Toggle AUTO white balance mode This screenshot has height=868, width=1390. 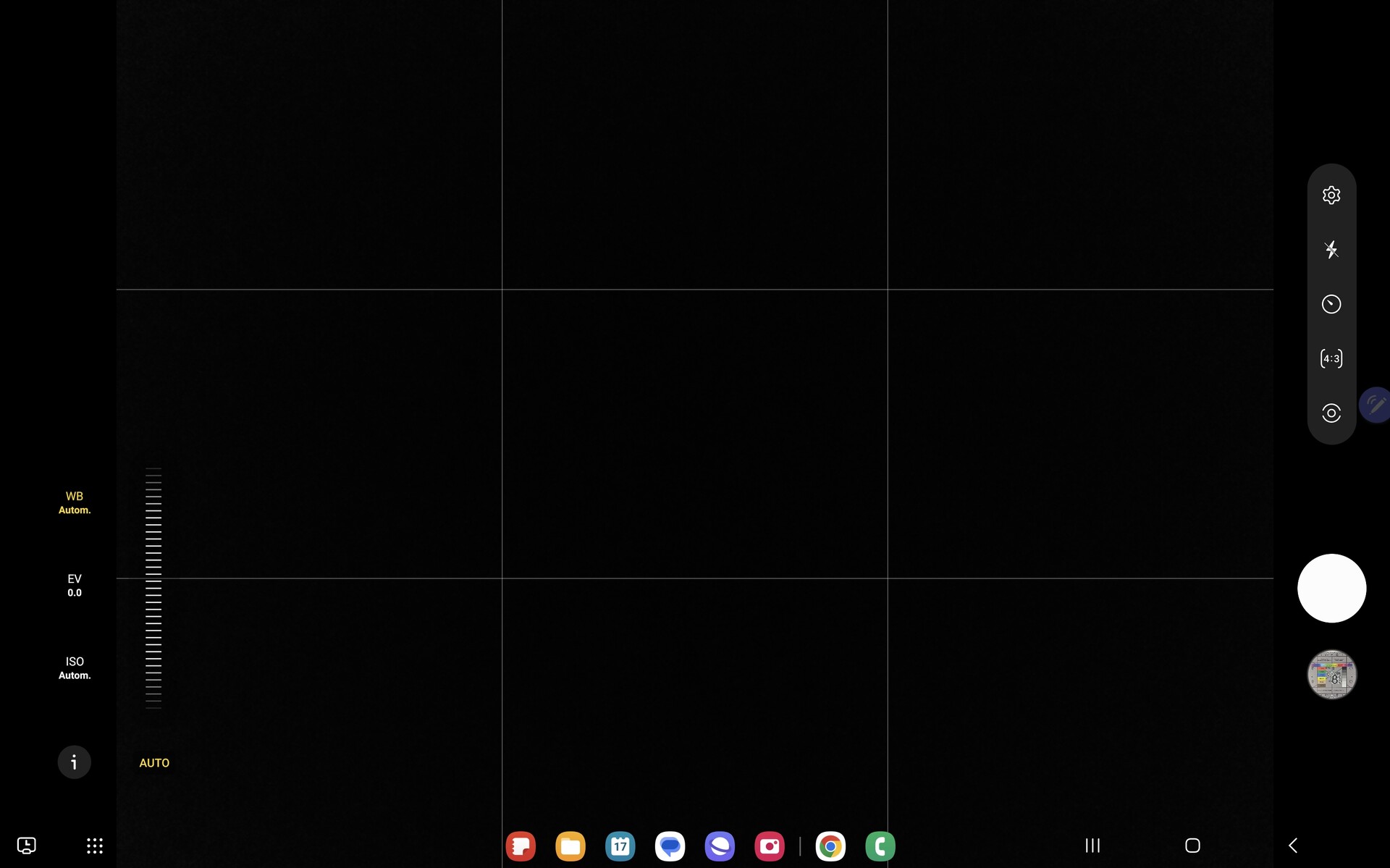click(x=154, y=762)
